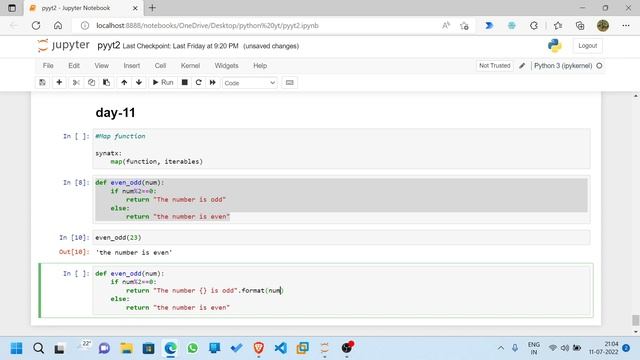The height and width of the screenshot is (360, 640).
Task: Open the File menu
Action: point(48,66)
